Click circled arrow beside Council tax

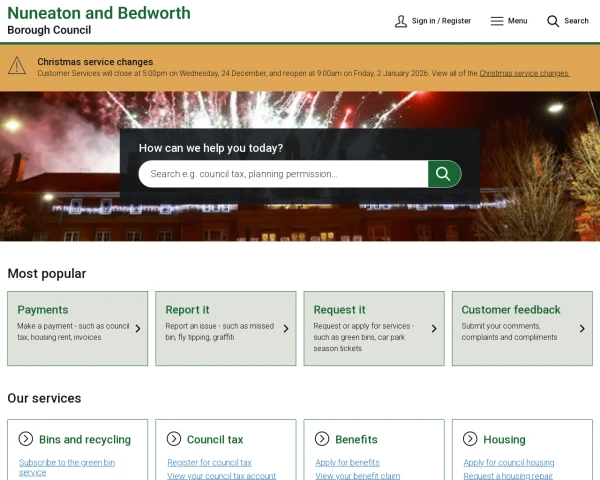174,439
